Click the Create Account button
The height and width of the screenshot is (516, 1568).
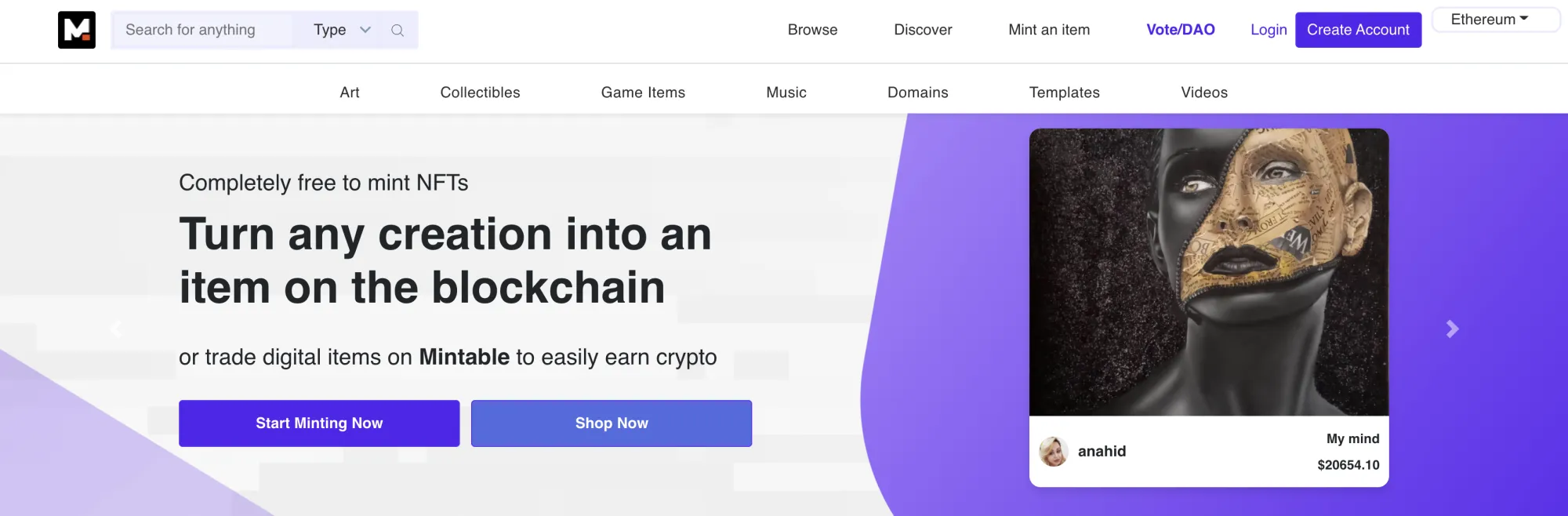click(1359, 30)
